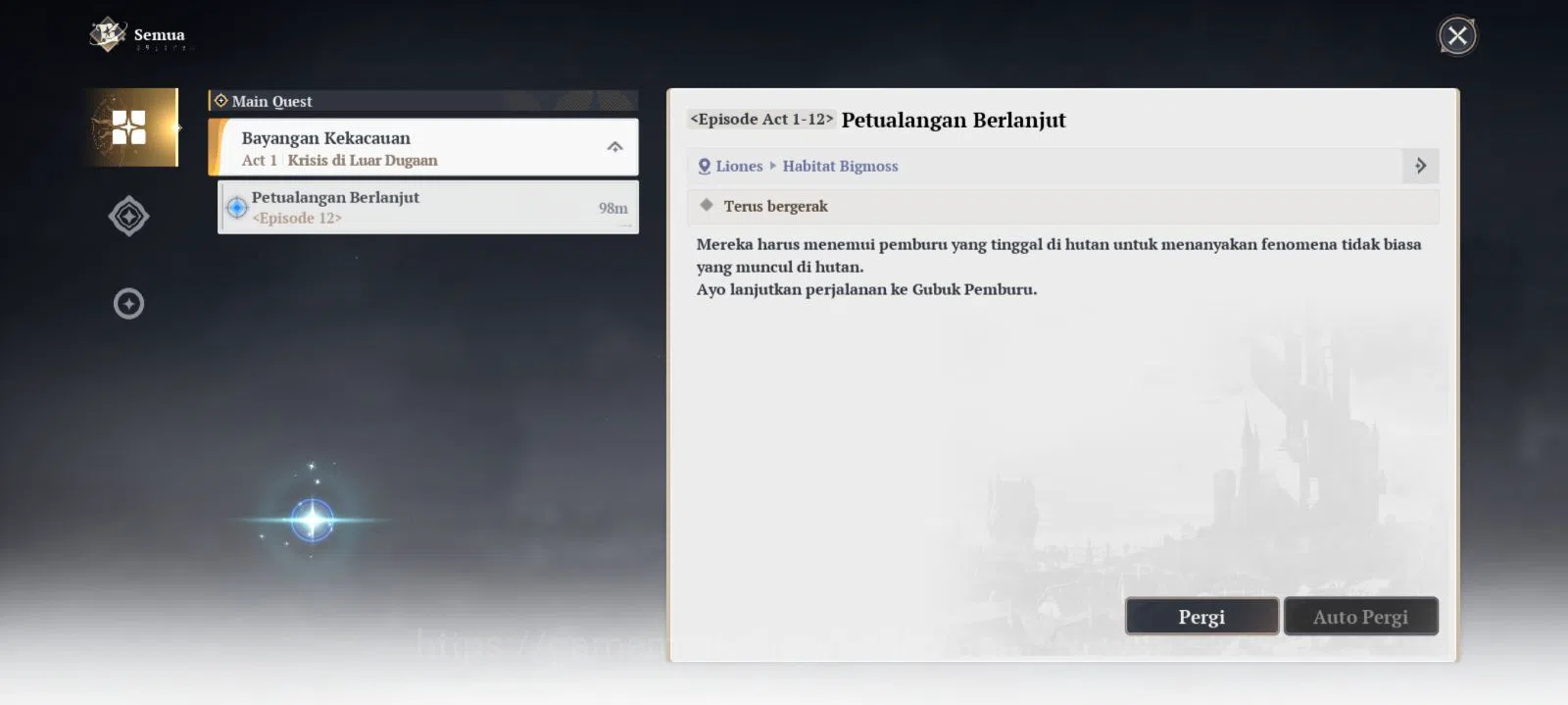The width and height of the screenshot is (1568, 705).
Task: Select Petualangan Berlanjut Episode 12 quest
Action: (428, 207)
